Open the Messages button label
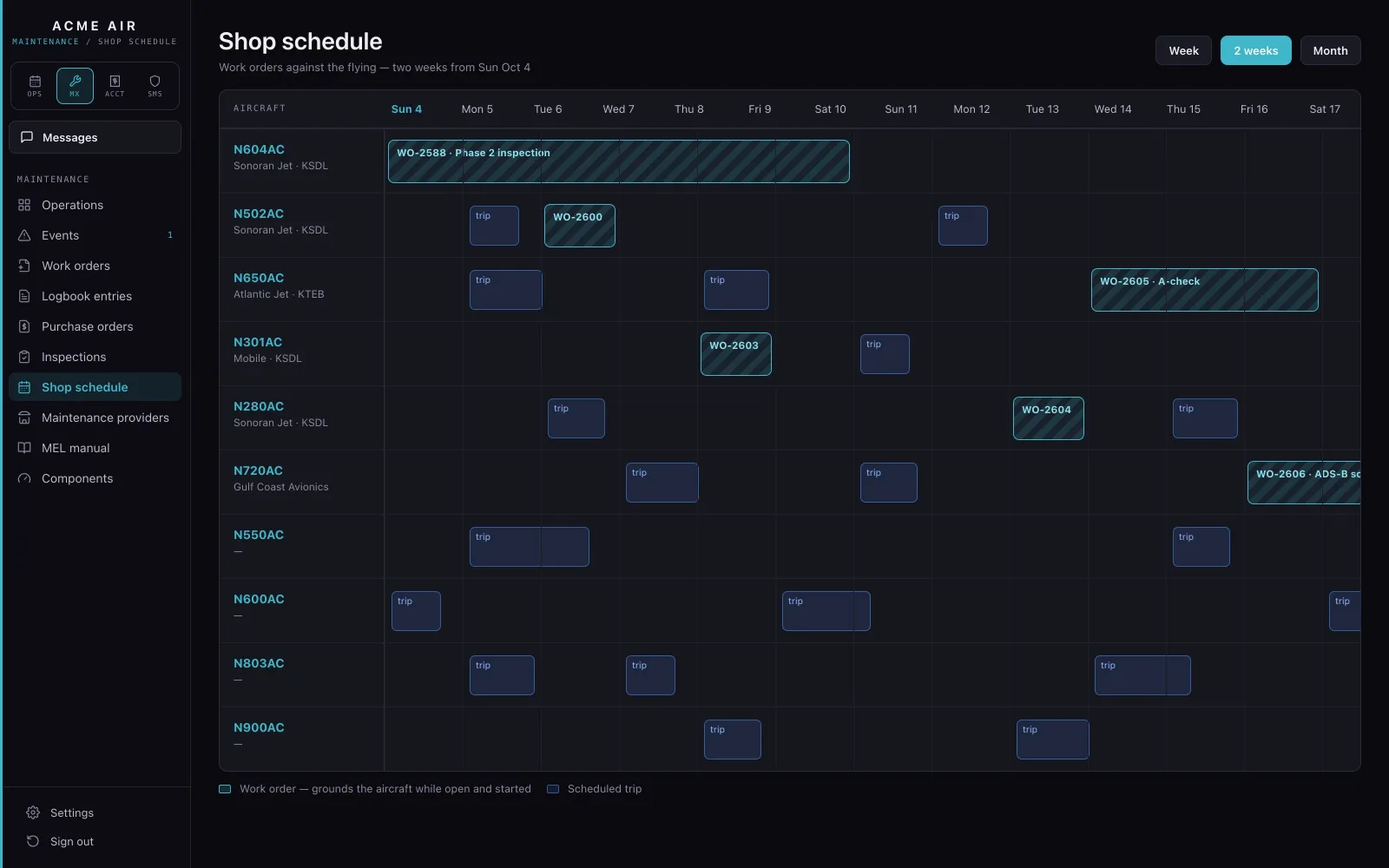Viewport: 1389px width, 868px height. click(x=69, y=137)
